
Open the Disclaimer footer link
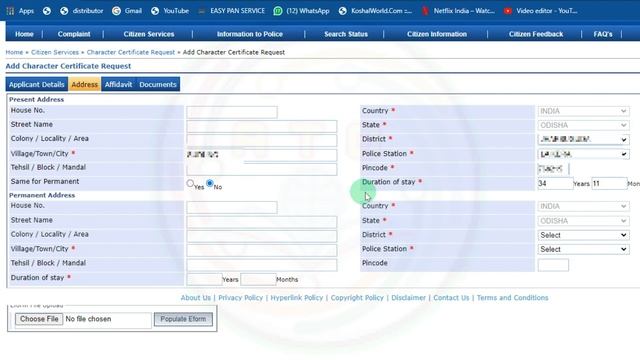click(x=409, y=298)
